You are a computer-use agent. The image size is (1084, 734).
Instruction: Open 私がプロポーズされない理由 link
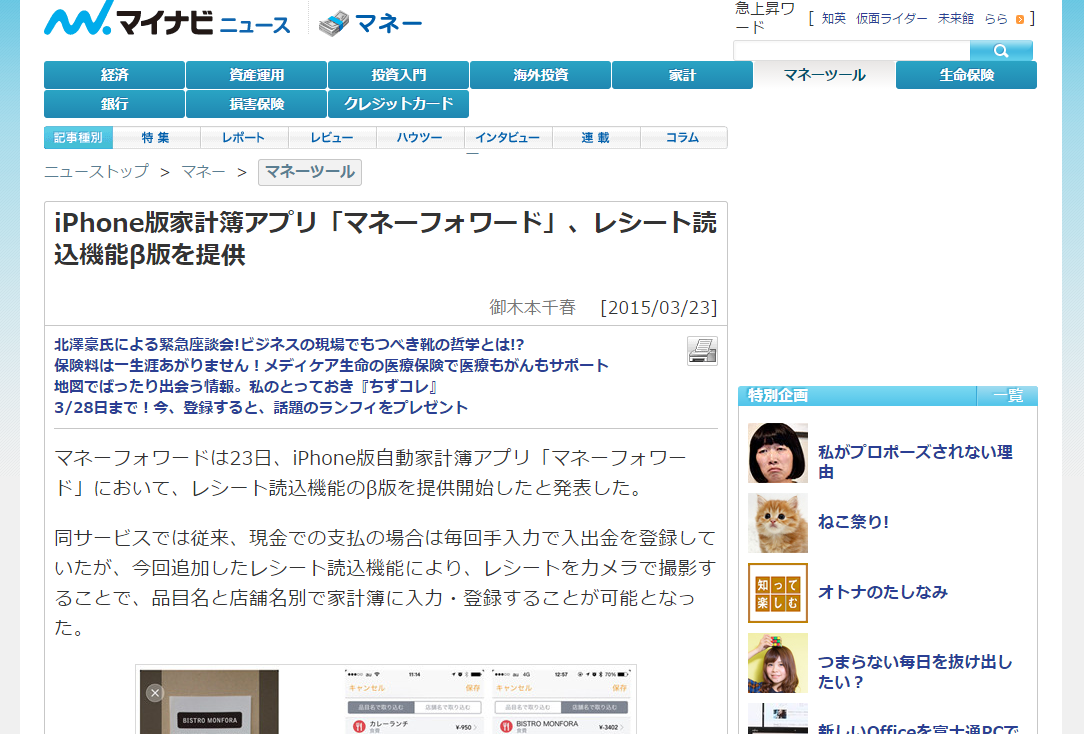coord(915,462)
